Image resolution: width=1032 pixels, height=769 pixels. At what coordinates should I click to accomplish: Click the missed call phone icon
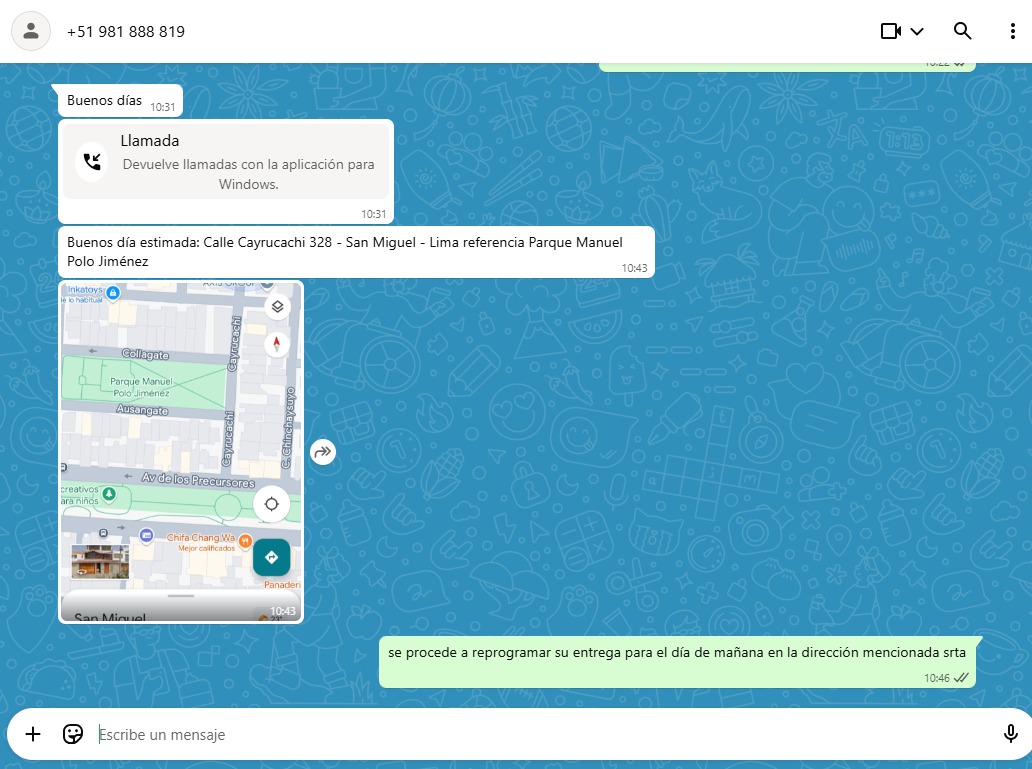point(92,162)
